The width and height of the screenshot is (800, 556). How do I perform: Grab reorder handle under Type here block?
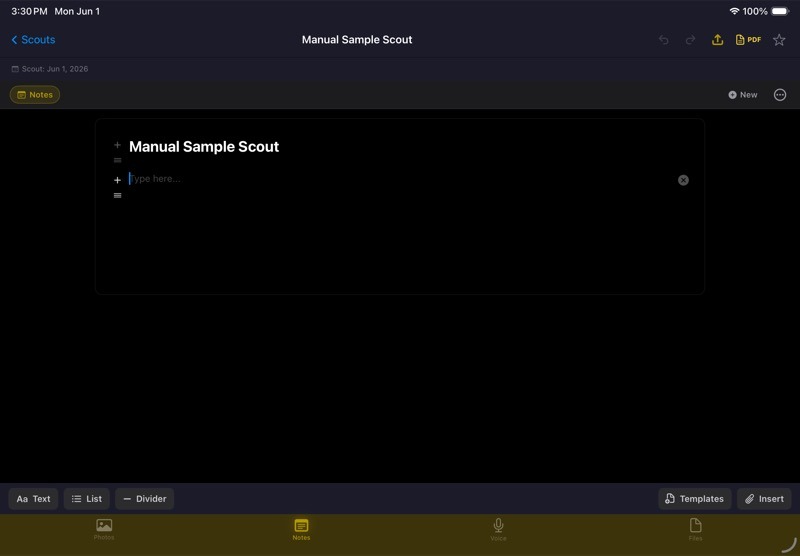(x=117, y=195)
